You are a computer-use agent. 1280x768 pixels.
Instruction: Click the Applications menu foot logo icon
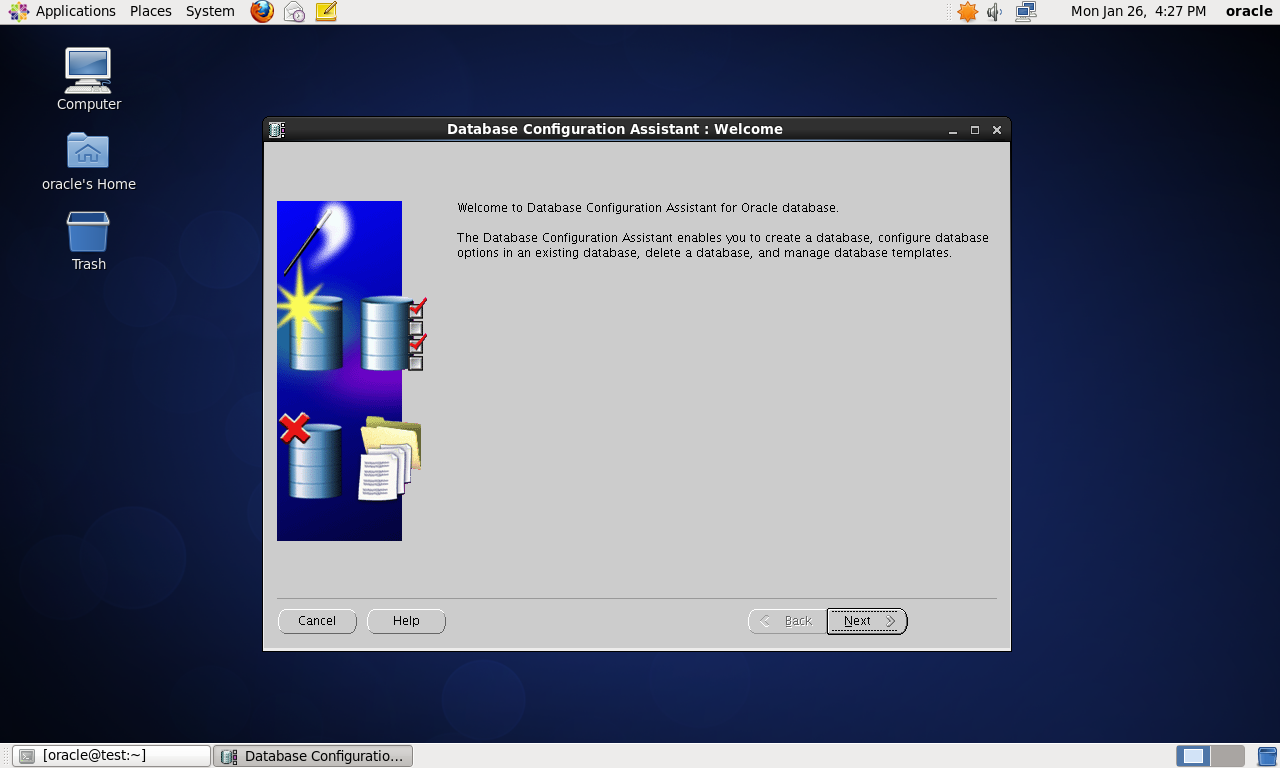point(19,12)
